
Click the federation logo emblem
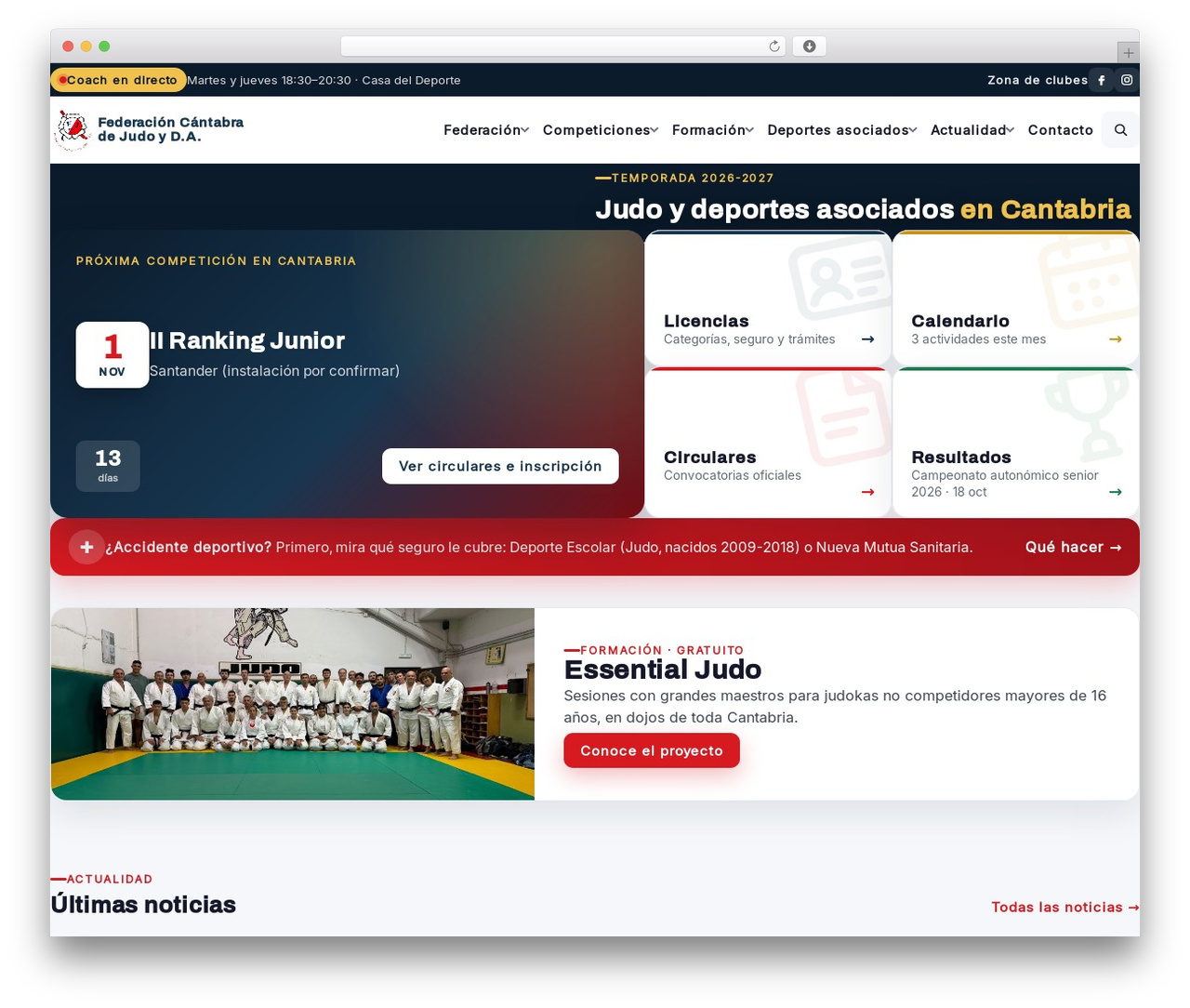coord(73,130)
